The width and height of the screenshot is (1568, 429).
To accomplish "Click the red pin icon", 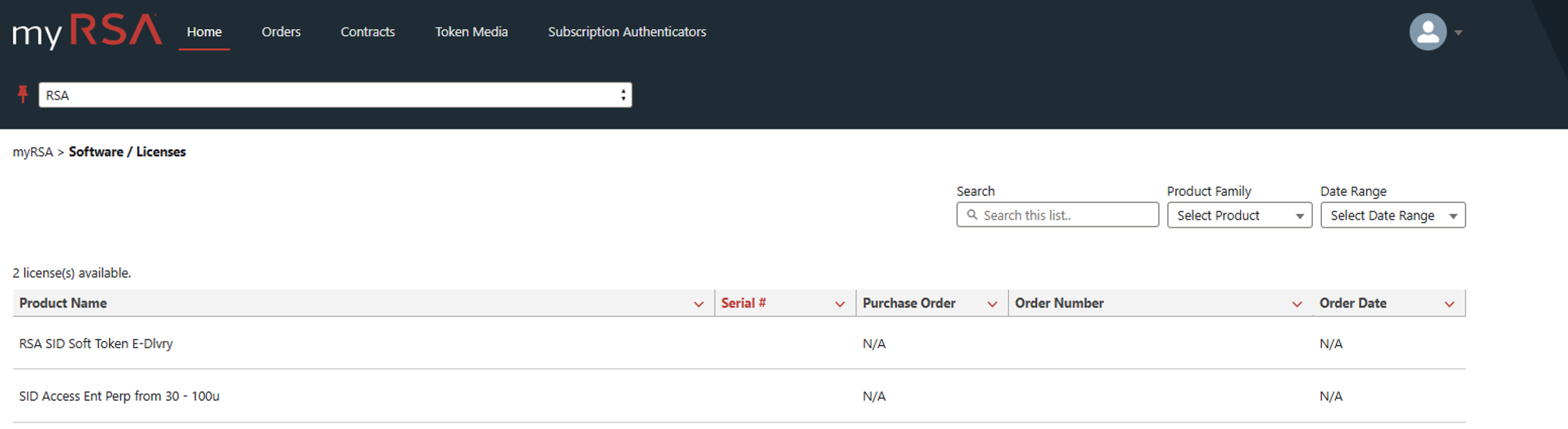I will (23, 95).
